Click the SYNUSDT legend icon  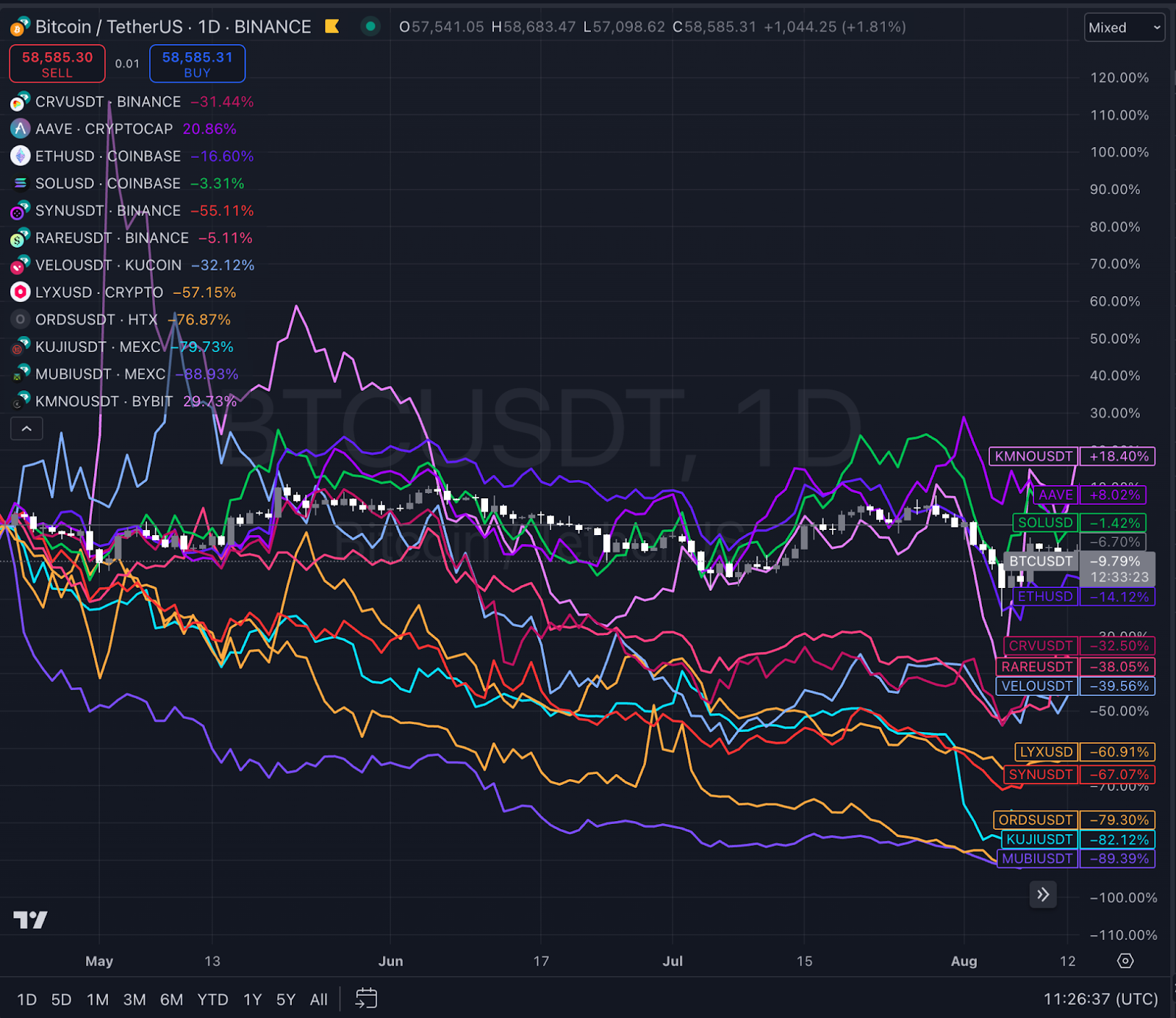20,211
